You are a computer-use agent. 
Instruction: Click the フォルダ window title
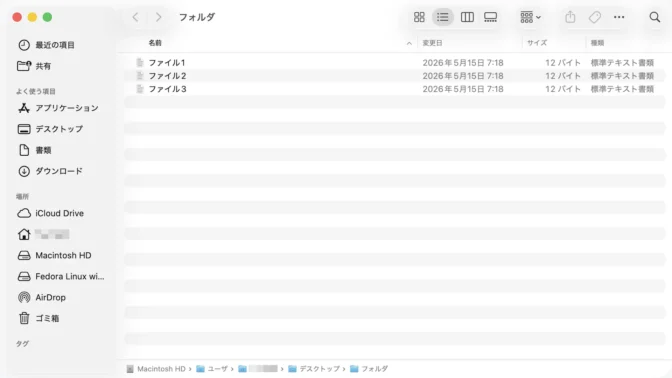pyautogui.click(x=197, y=17)
